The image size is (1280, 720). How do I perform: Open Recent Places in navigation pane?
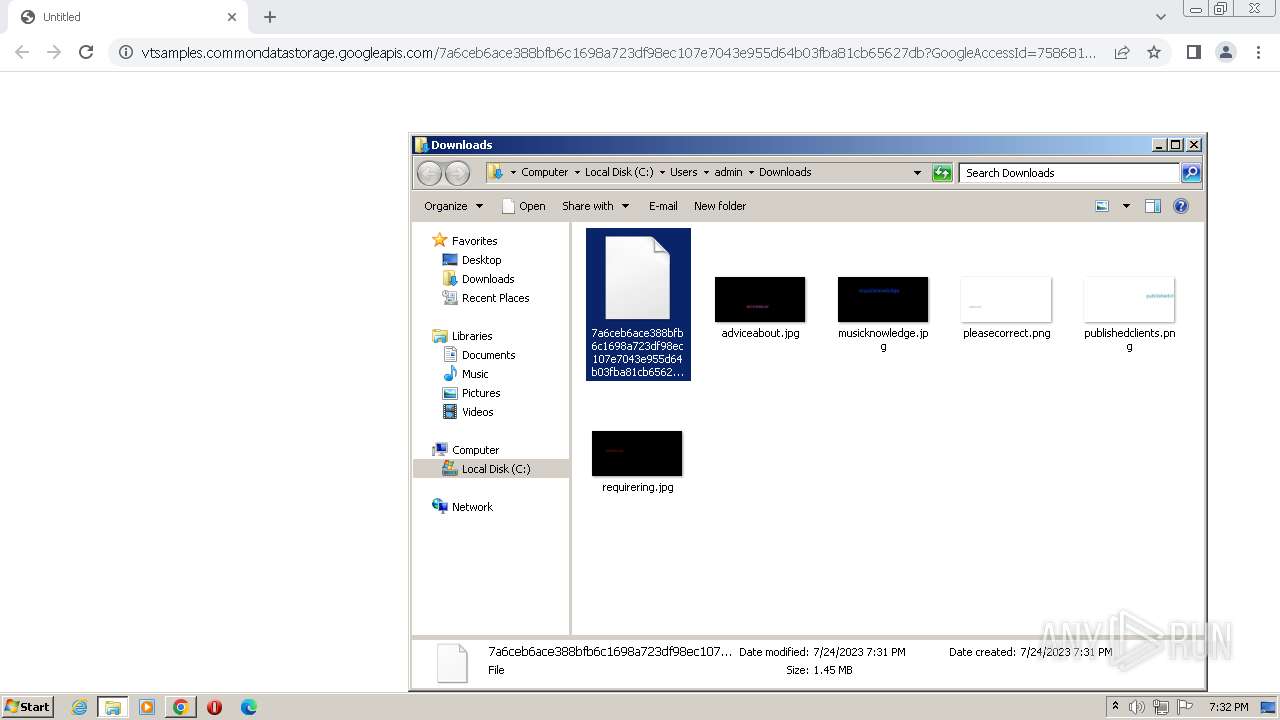495,298
